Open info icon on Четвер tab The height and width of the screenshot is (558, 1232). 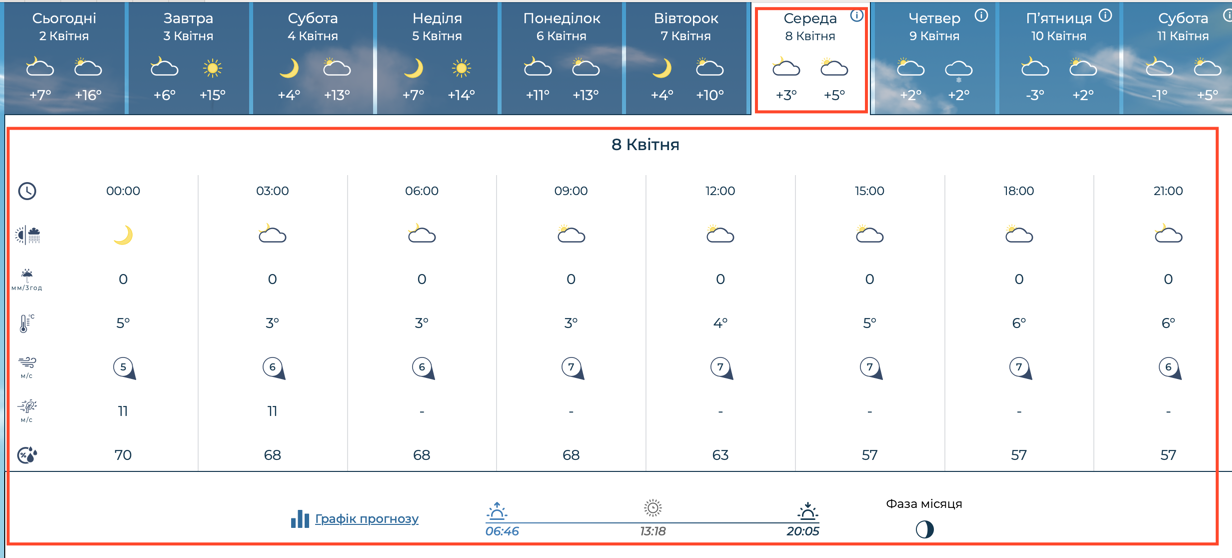coord(981,16)
